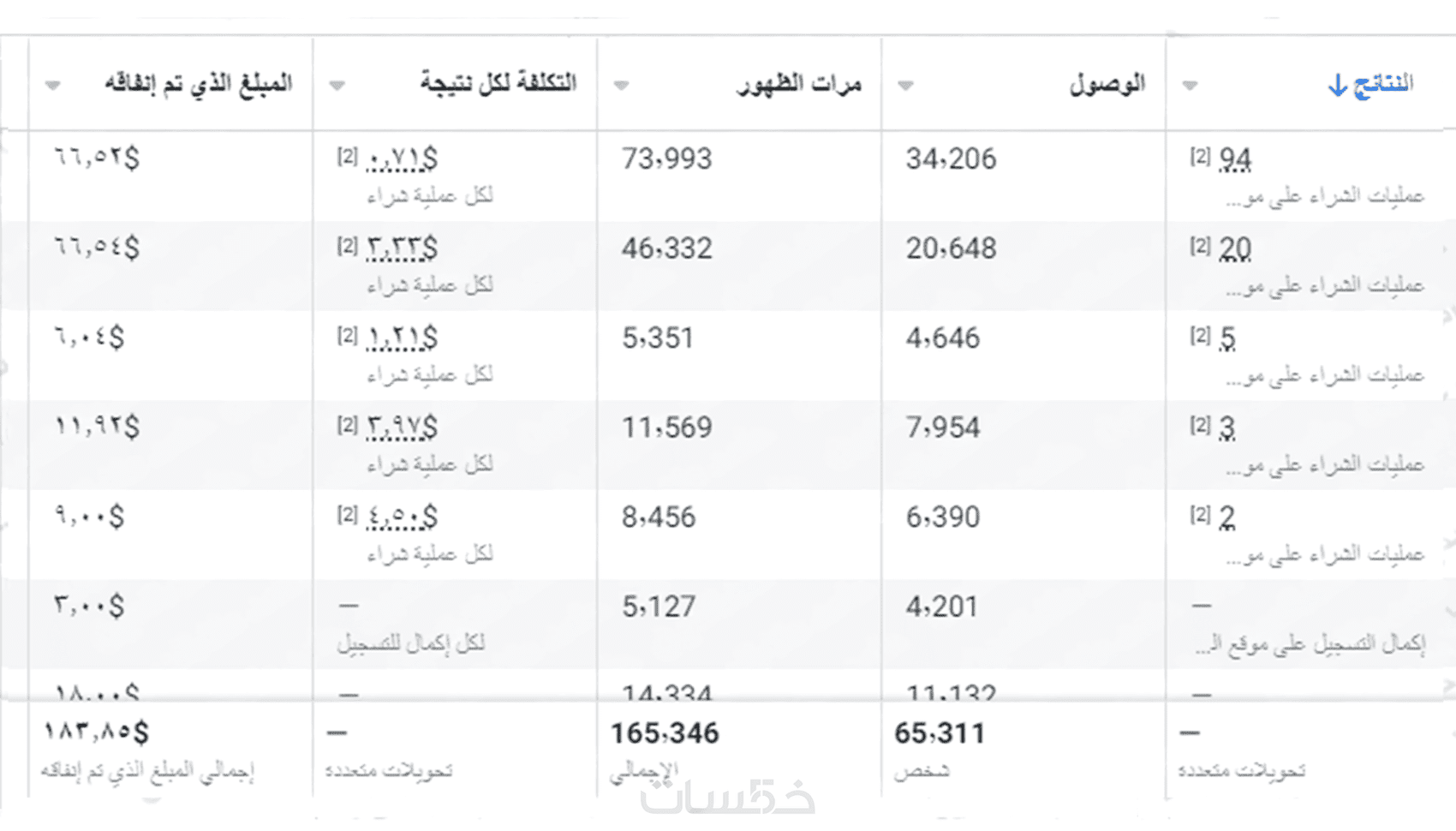
Task: Select the total impressions cell 165,346
Action: [x=665, y=733]
